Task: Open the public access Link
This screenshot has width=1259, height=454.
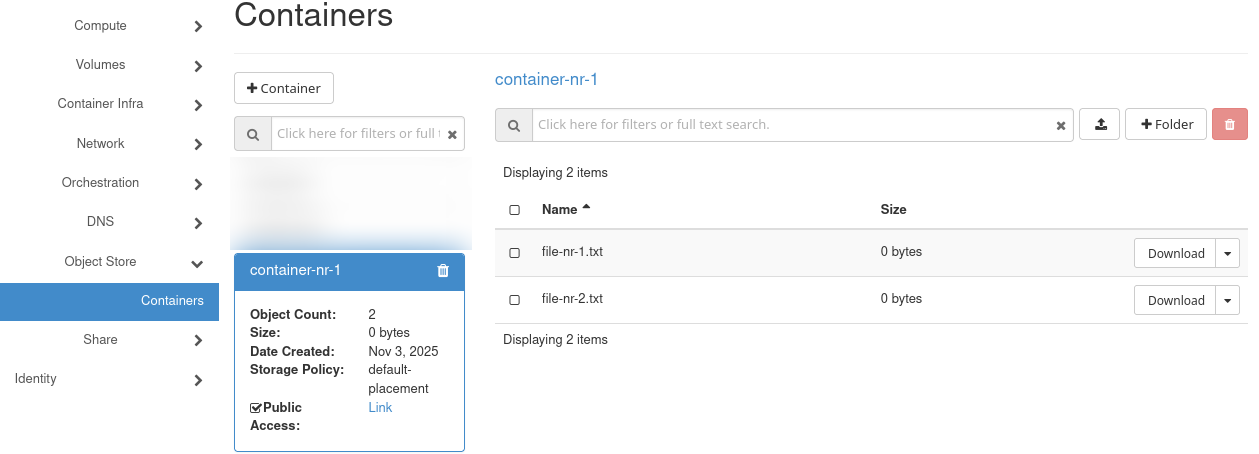Action: click(x=380, y=408)
